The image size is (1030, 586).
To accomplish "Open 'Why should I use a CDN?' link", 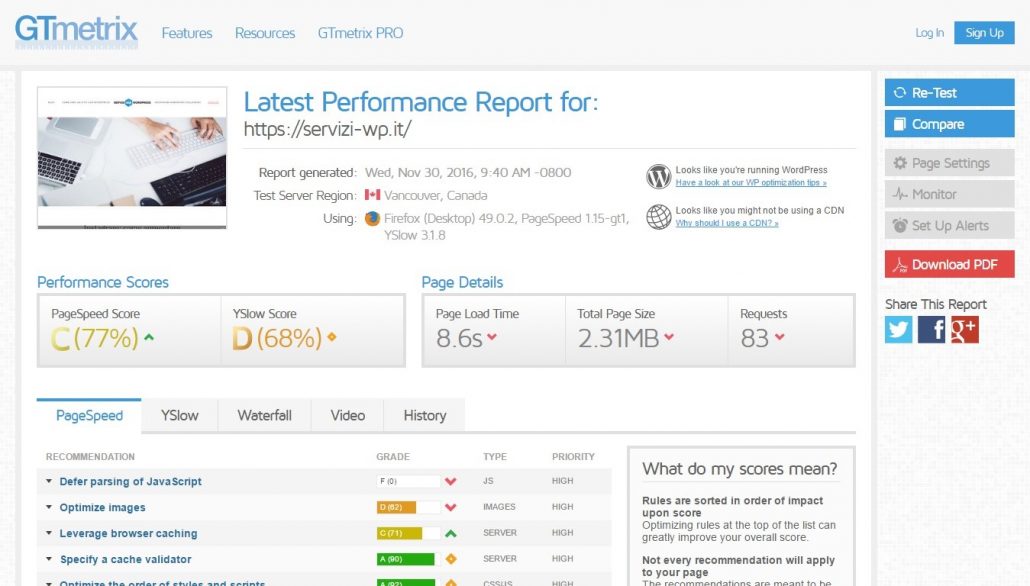I will coord(727,223).
